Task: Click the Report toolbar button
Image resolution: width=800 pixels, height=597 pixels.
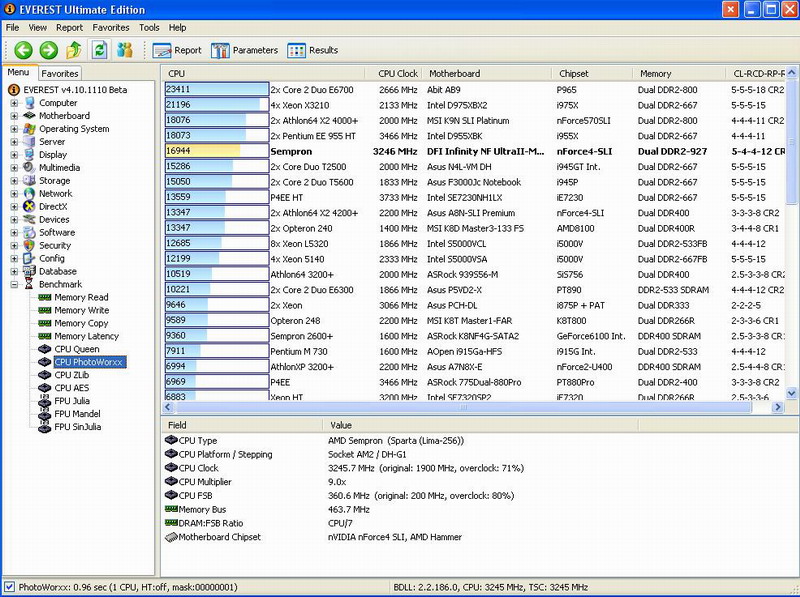Action: click(177, 50)
